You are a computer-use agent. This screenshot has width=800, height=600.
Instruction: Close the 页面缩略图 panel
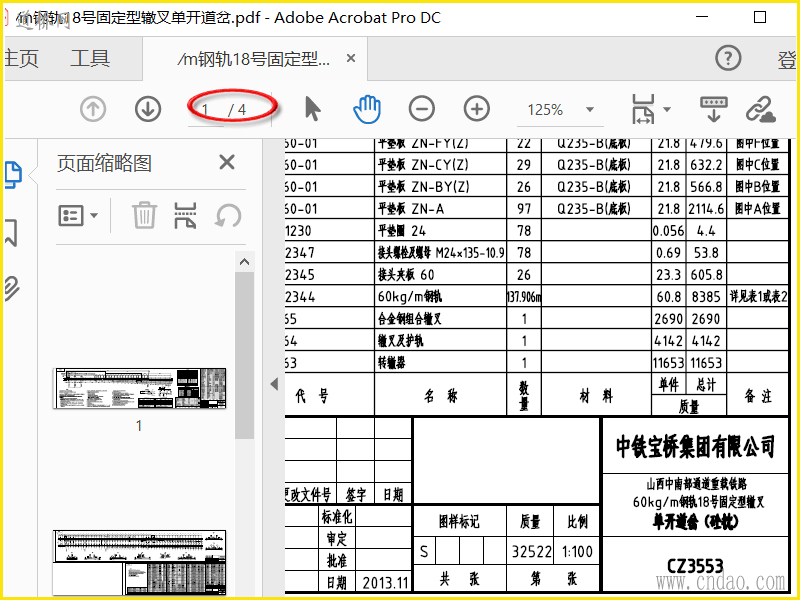click(x=227, y=162)
